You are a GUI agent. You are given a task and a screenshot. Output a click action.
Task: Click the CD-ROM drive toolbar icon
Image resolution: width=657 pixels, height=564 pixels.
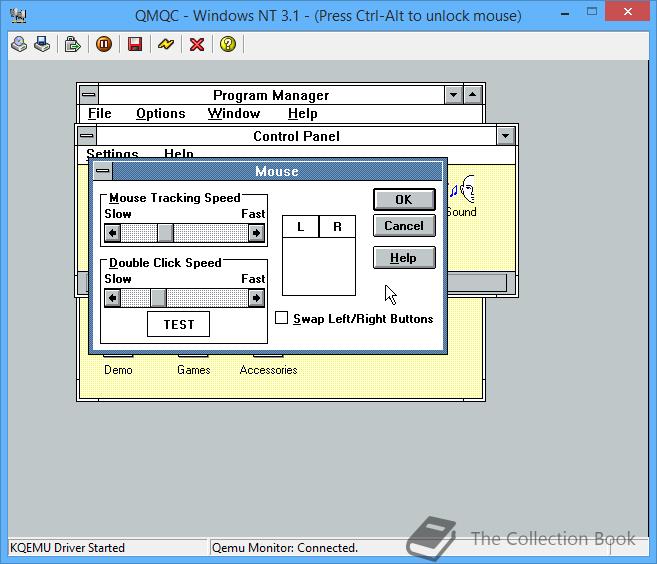[x=19, y=44]
